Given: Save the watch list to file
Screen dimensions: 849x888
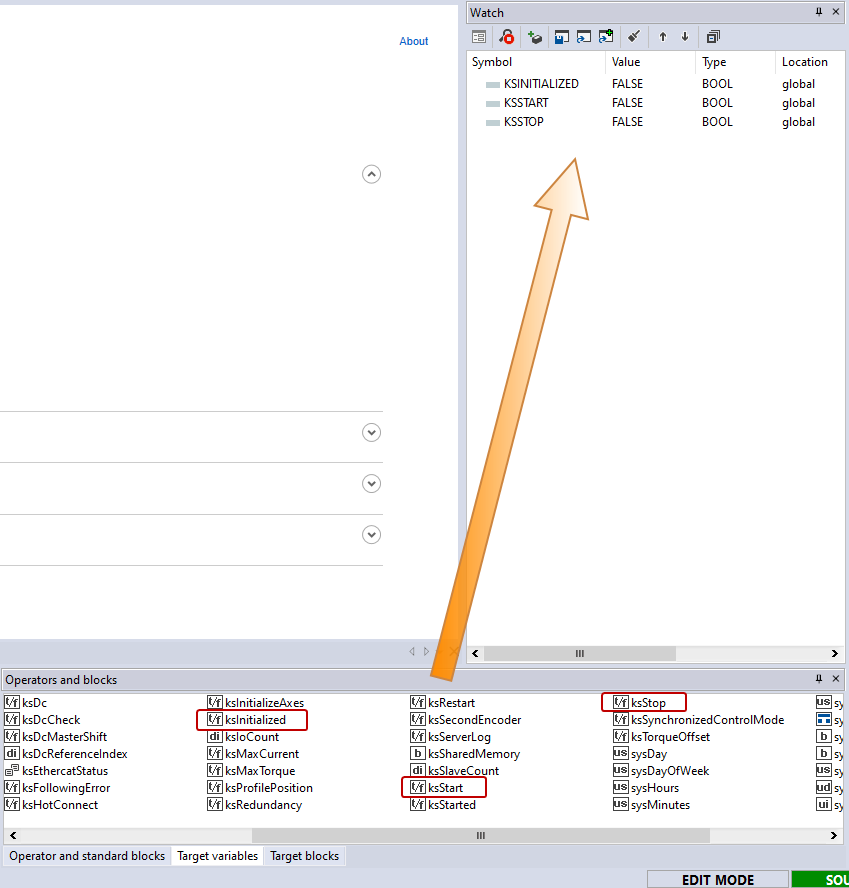Looking at the screenshot, I should (x=561, y=37).
